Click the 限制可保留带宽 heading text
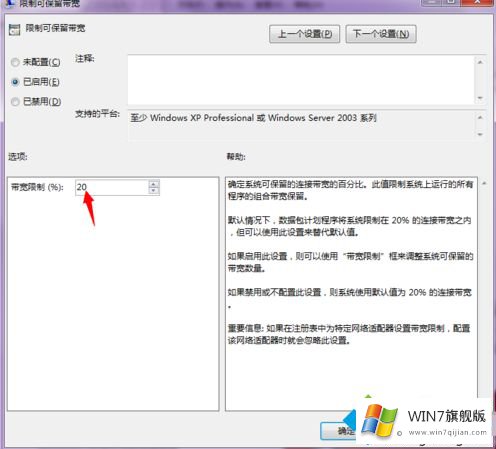Screen dimensions: 496x449 [56, 28]
